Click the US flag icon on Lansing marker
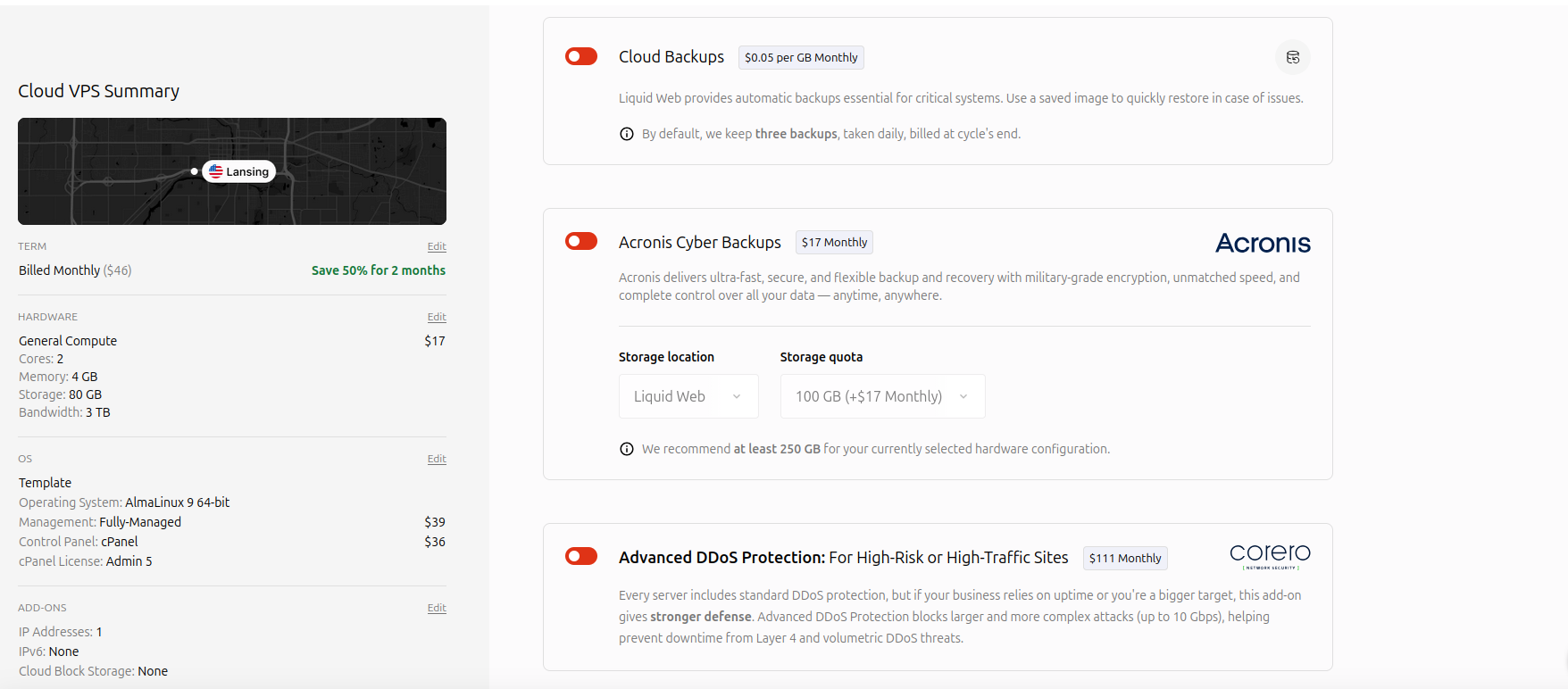The height and width of the screenshot is (689, 1568). tap(216, 171)
